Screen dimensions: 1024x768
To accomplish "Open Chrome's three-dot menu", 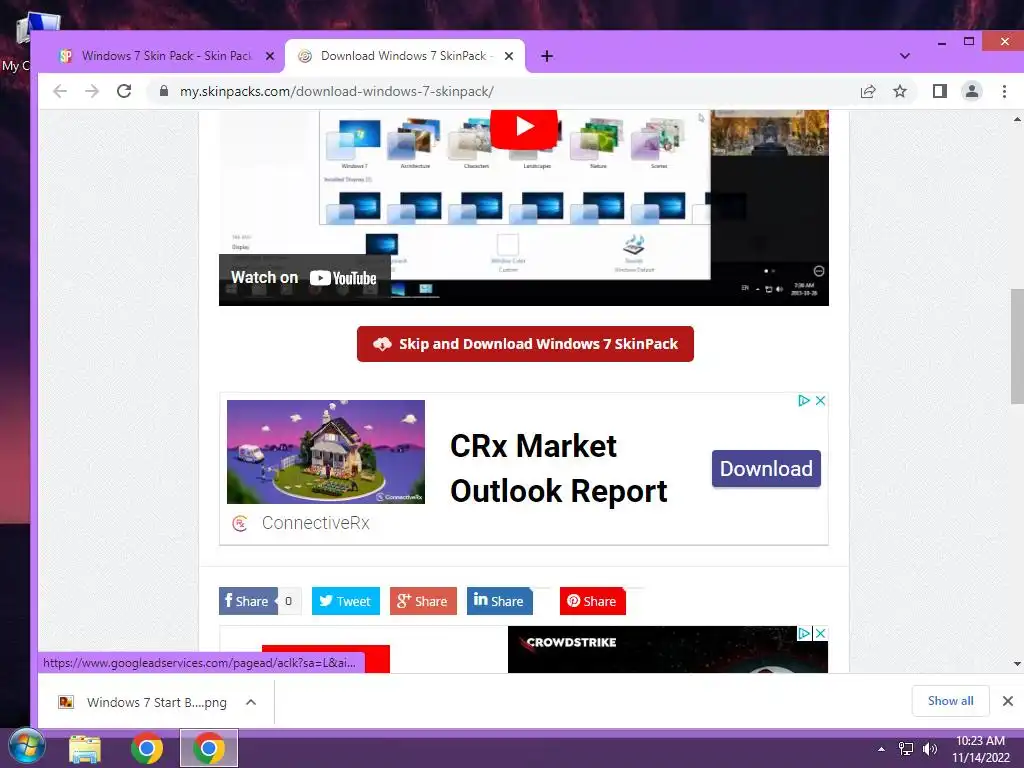I will pos(1004,91).
